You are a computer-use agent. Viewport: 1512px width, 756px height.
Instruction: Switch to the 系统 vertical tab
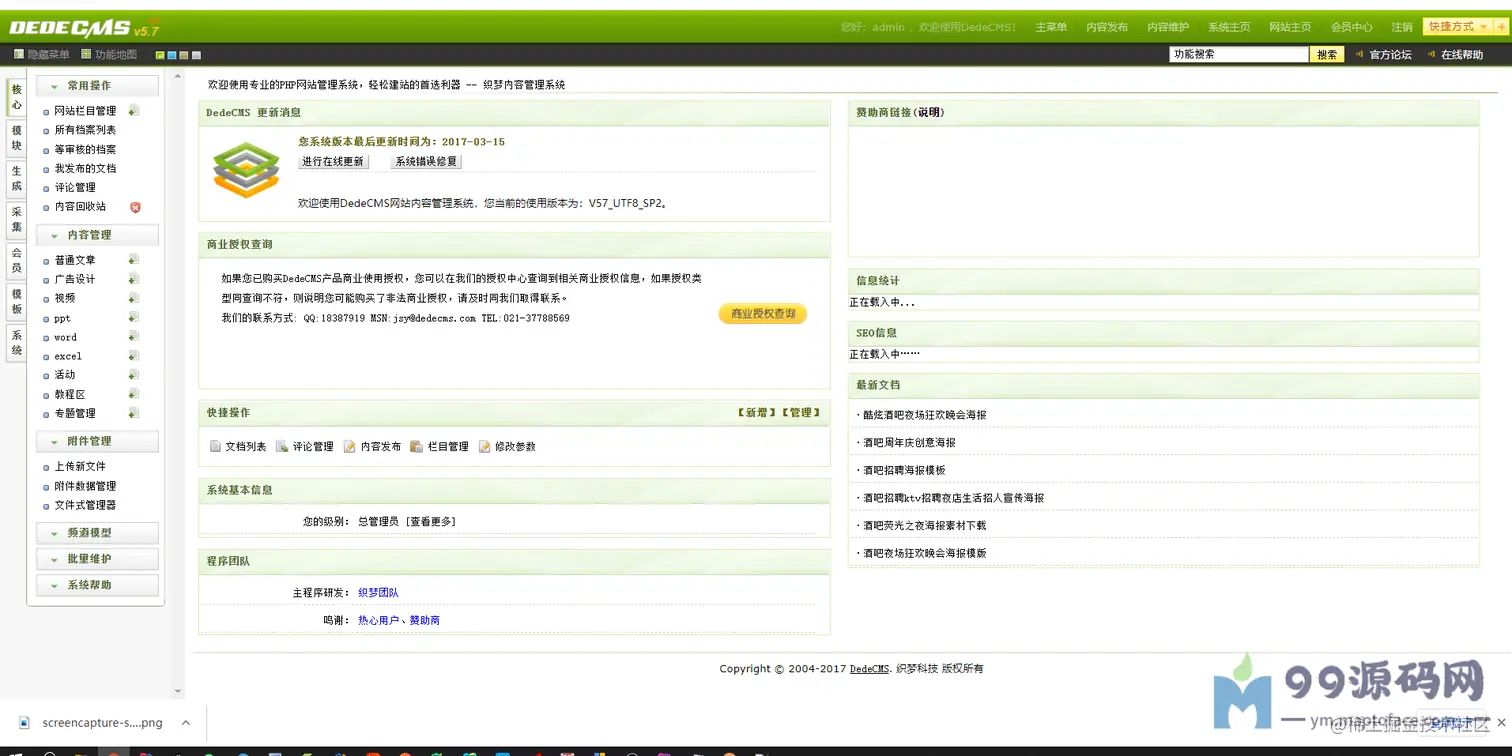16,343
